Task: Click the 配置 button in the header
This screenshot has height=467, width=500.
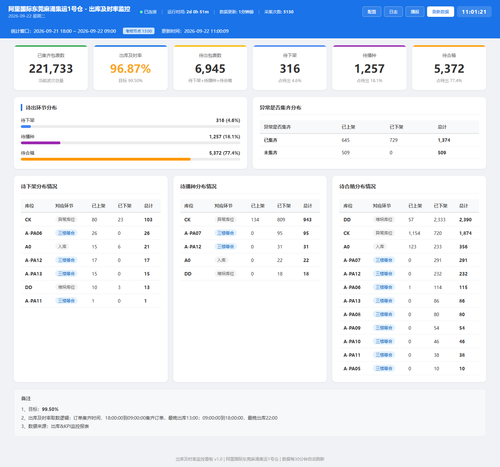Action: tap(372, 12)
